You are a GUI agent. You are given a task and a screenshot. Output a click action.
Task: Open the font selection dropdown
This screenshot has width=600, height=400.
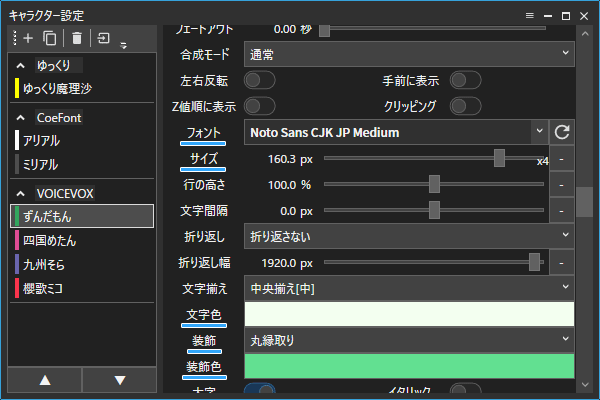(x=396, y=132)
